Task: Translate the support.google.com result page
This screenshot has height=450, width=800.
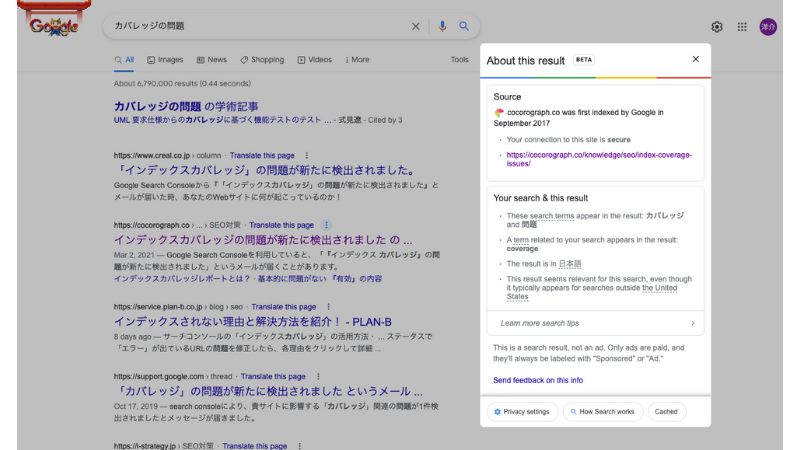Action: pyautogui.click(x=273, y=377)
